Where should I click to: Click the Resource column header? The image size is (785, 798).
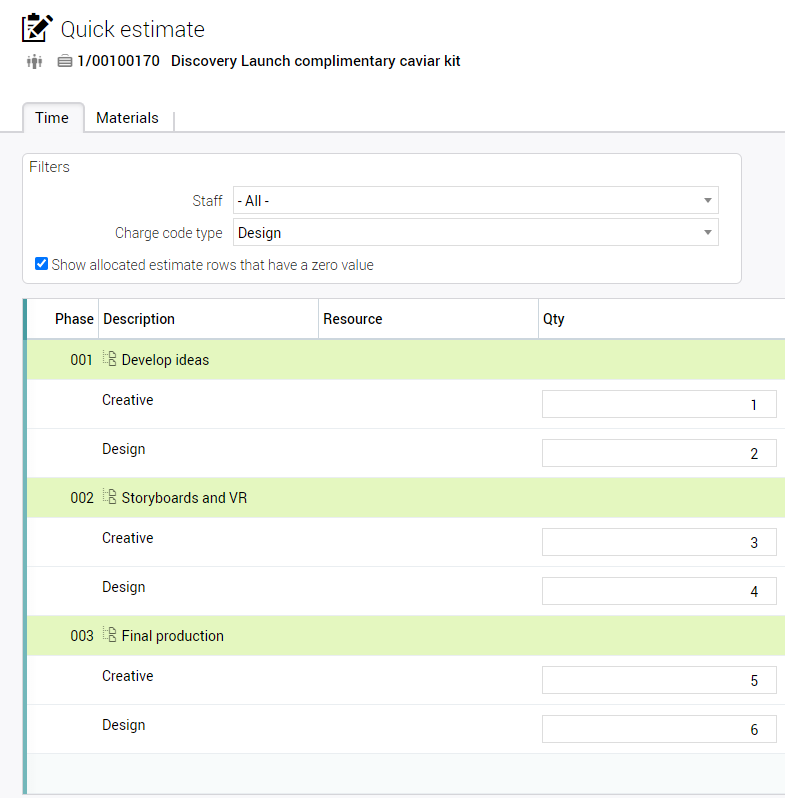pos(352,319)
